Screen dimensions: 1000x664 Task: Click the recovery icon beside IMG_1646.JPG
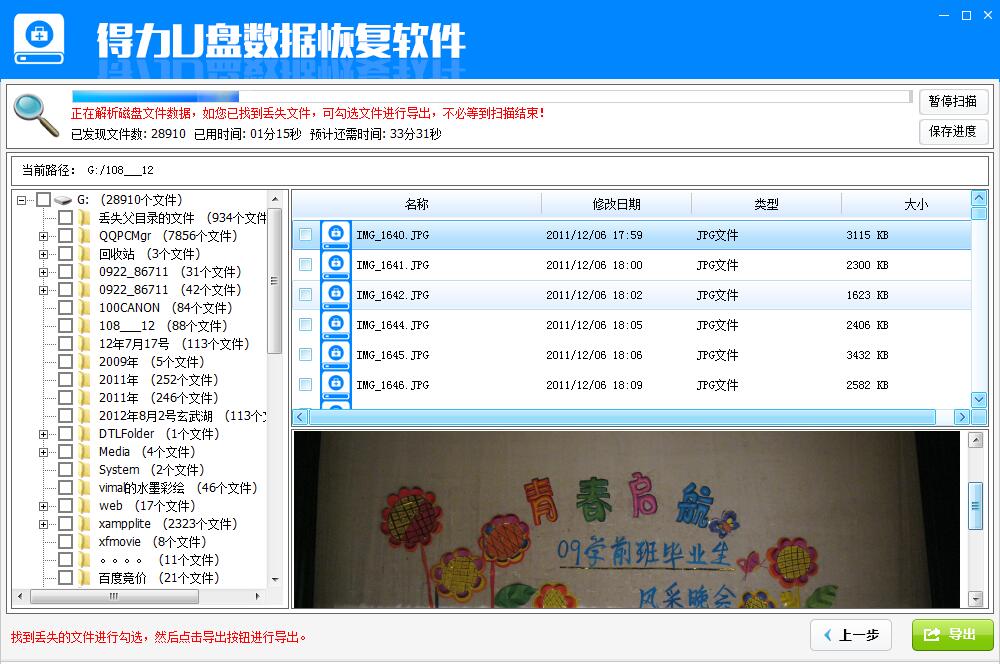click(x=336, y=383)
